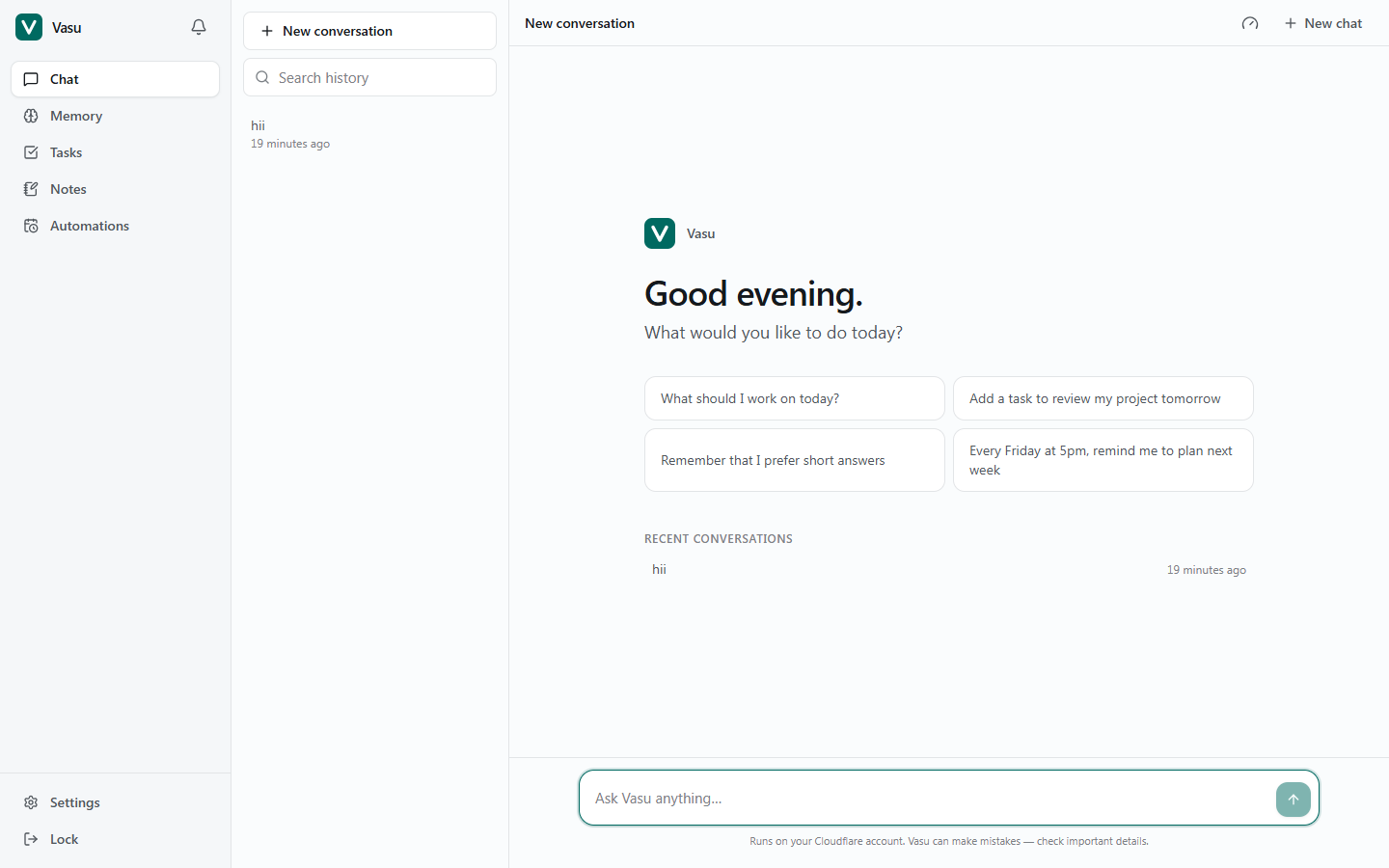Click the Vasu avatar above greeting
1389x868 pixels.
point(660,233)
